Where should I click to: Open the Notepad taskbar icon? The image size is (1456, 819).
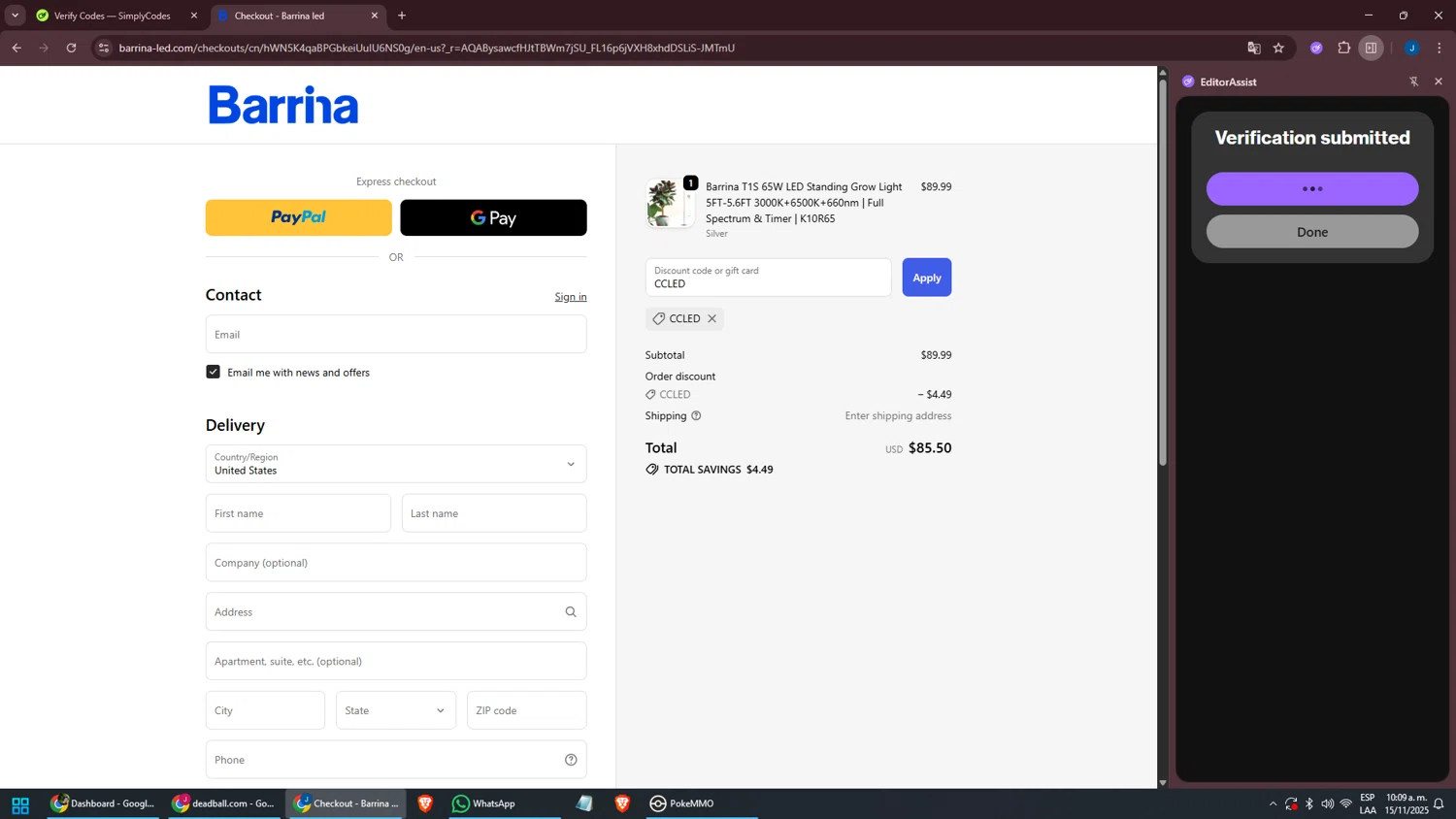(584, 803)
